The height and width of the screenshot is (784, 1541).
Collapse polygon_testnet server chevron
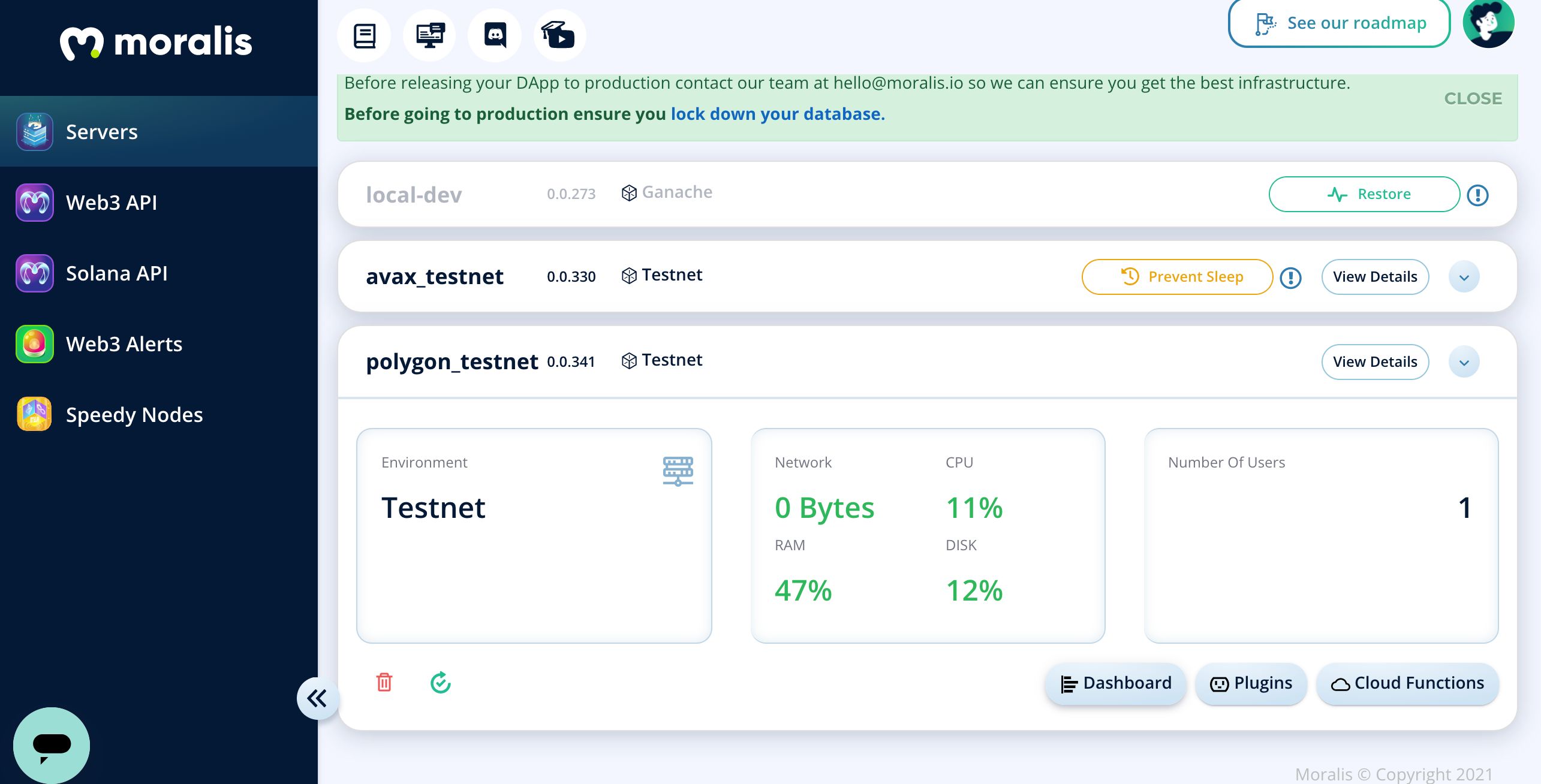coord(1464,362)
